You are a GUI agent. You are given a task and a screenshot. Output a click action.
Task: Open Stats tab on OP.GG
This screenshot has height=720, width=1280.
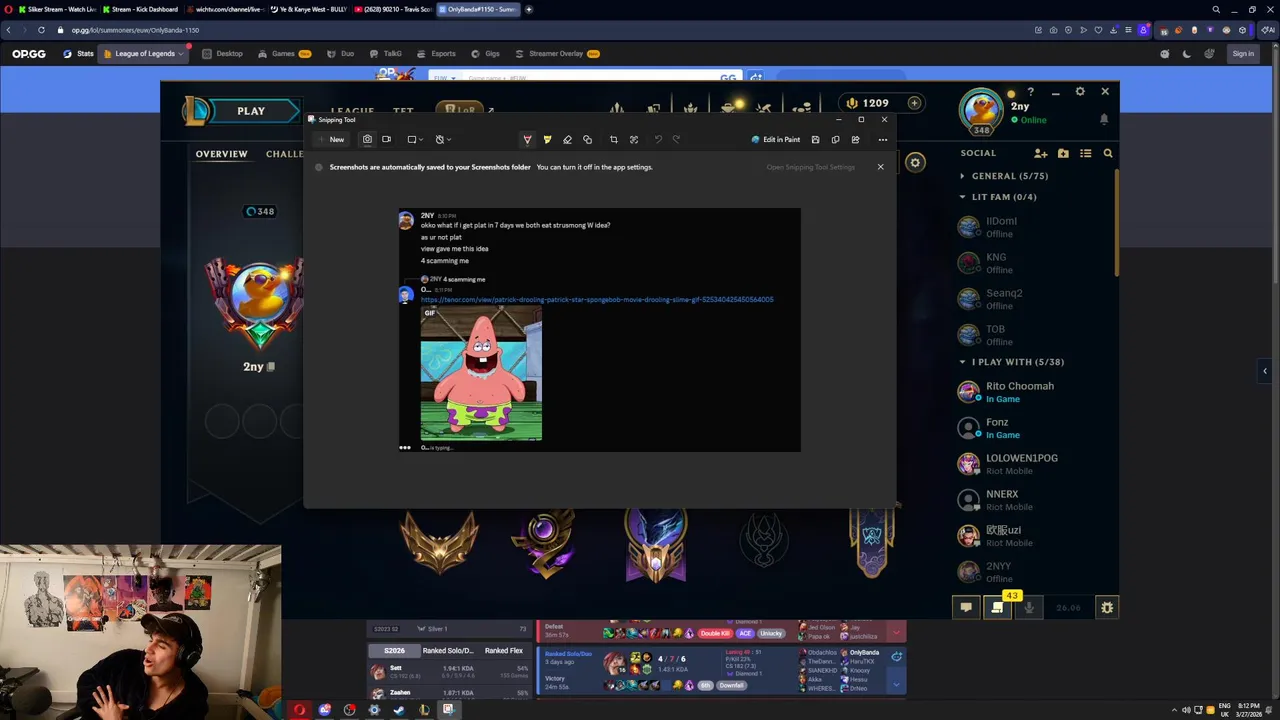(x=79, y=54)
